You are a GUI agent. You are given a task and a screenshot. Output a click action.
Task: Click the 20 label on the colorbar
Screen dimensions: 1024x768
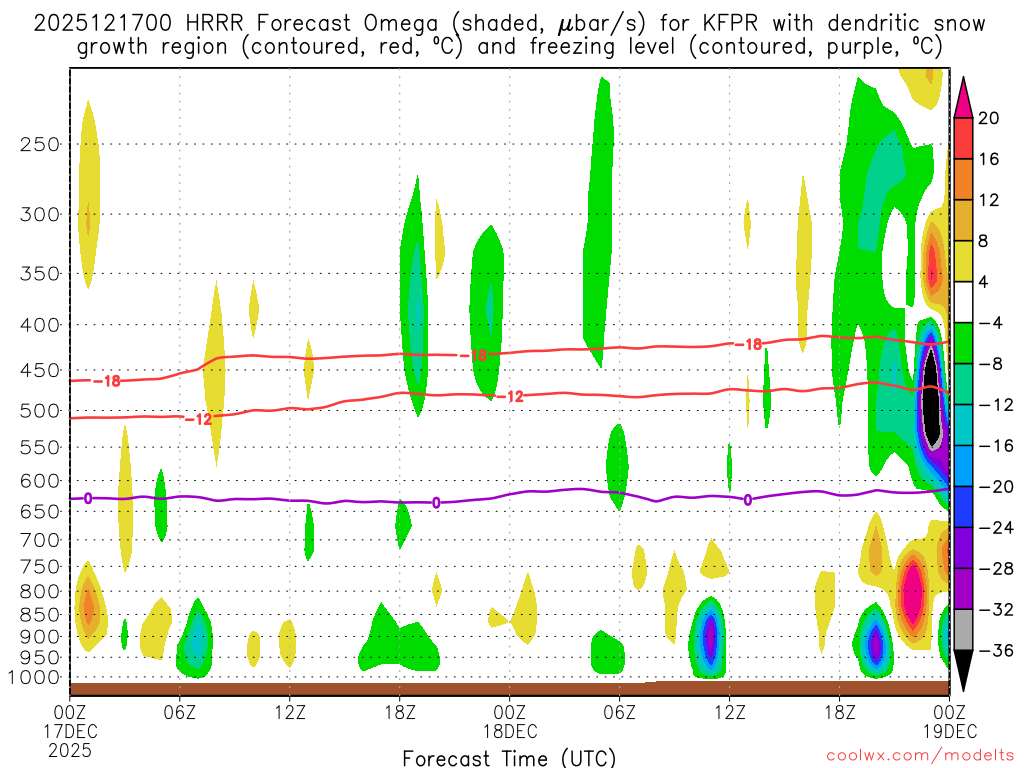989,118
